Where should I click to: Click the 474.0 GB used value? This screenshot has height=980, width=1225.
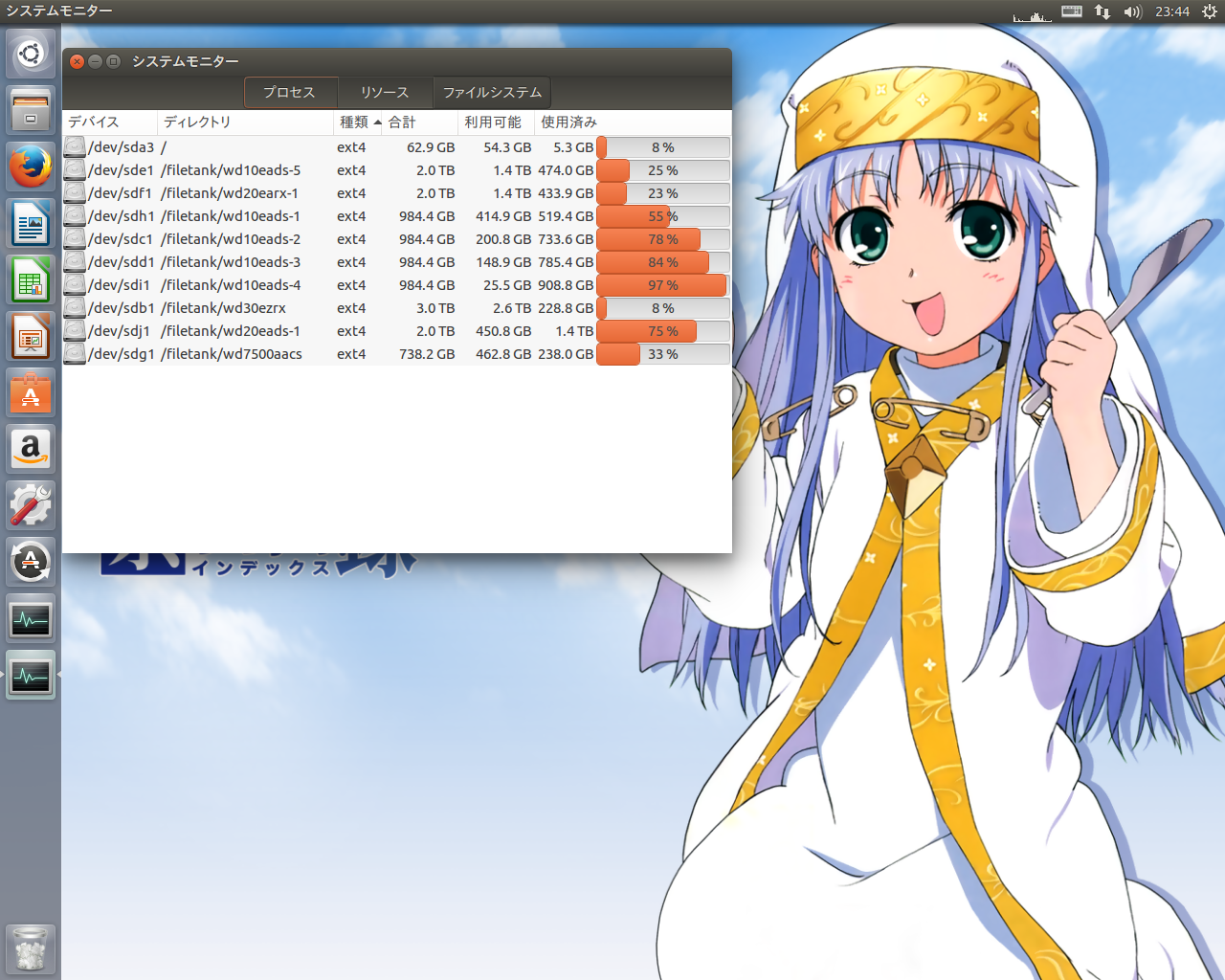point(566,170)
